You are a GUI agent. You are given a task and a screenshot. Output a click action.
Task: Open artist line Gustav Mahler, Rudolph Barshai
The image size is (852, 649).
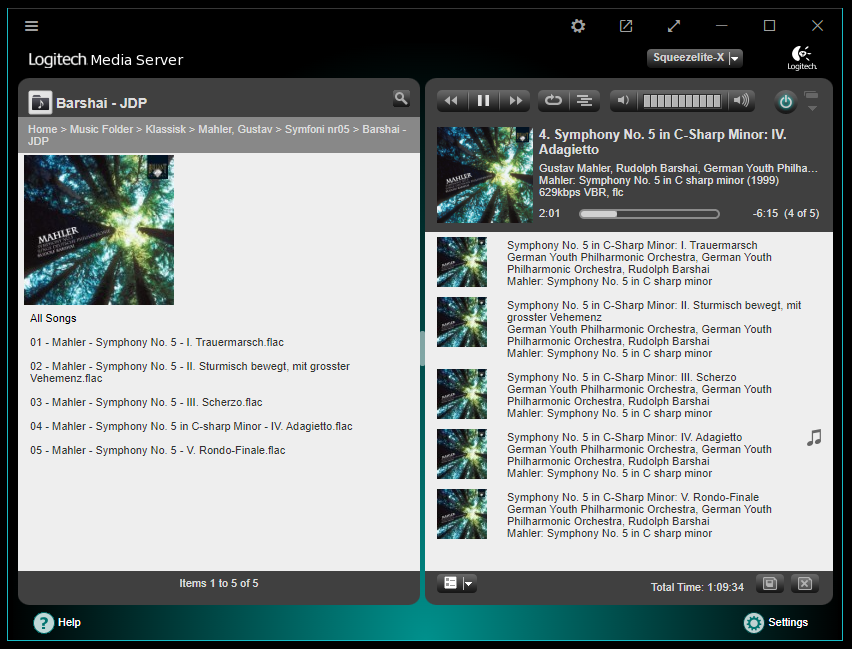click(678, 168)
